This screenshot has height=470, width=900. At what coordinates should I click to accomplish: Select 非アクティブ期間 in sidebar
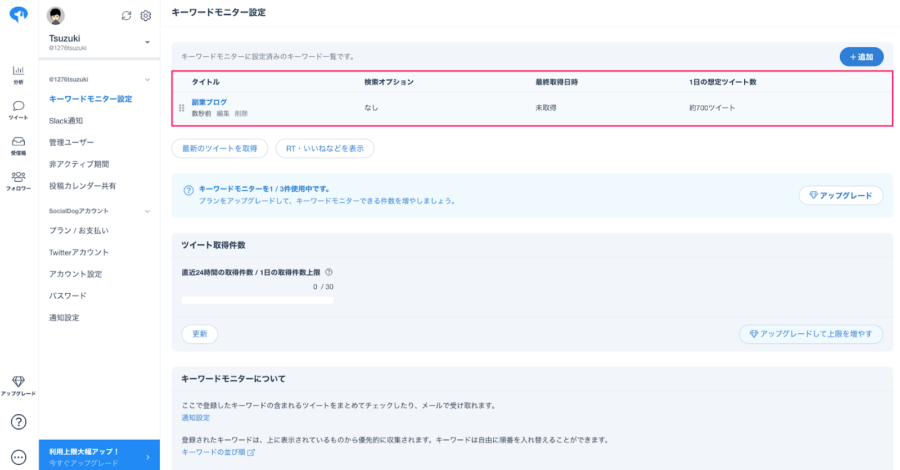point(79,164)
